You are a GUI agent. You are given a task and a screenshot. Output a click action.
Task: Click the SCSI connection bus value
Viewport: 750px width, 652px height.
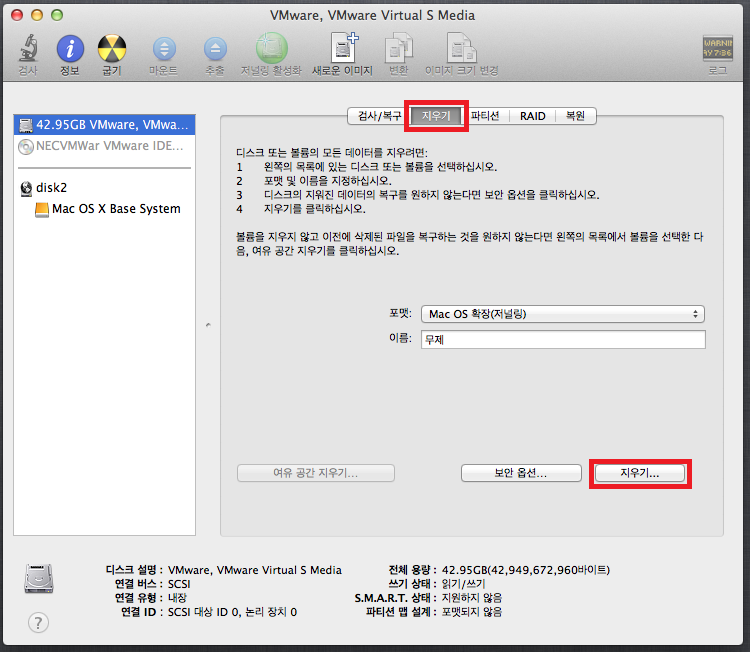click(179, 584)
